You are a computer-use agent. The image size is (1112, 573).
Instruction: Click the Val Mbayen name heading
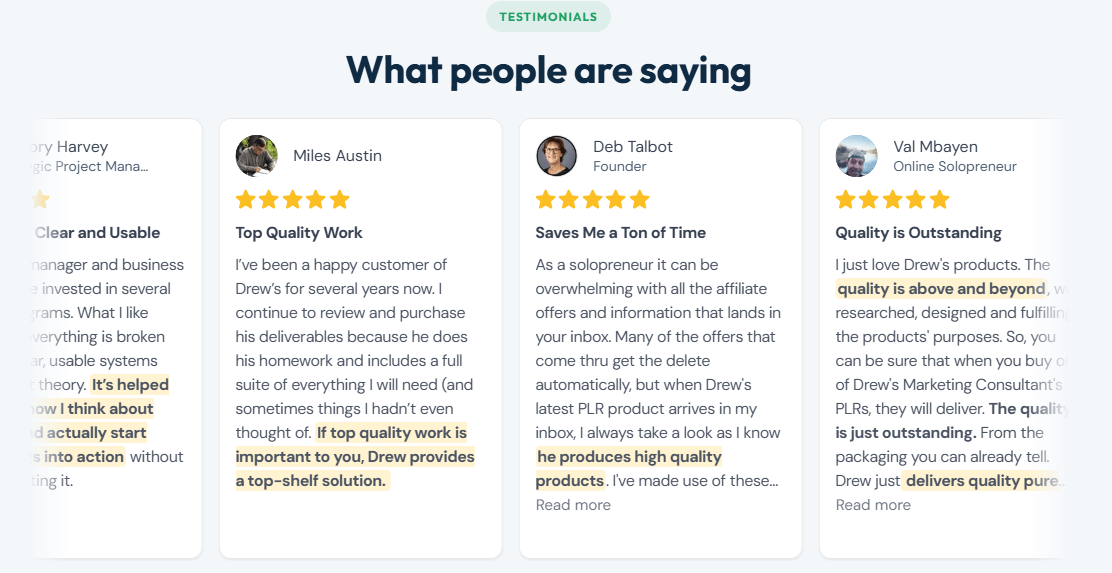tap(935, 147)
